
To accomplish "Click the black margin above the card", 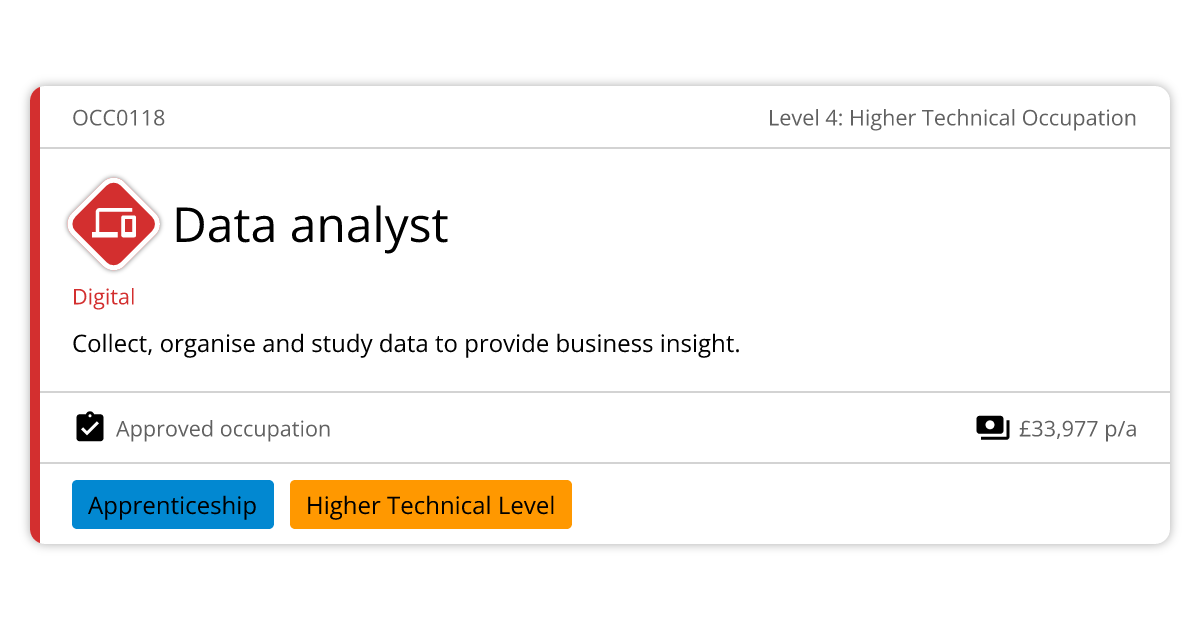I will click(x=600, y=42).
